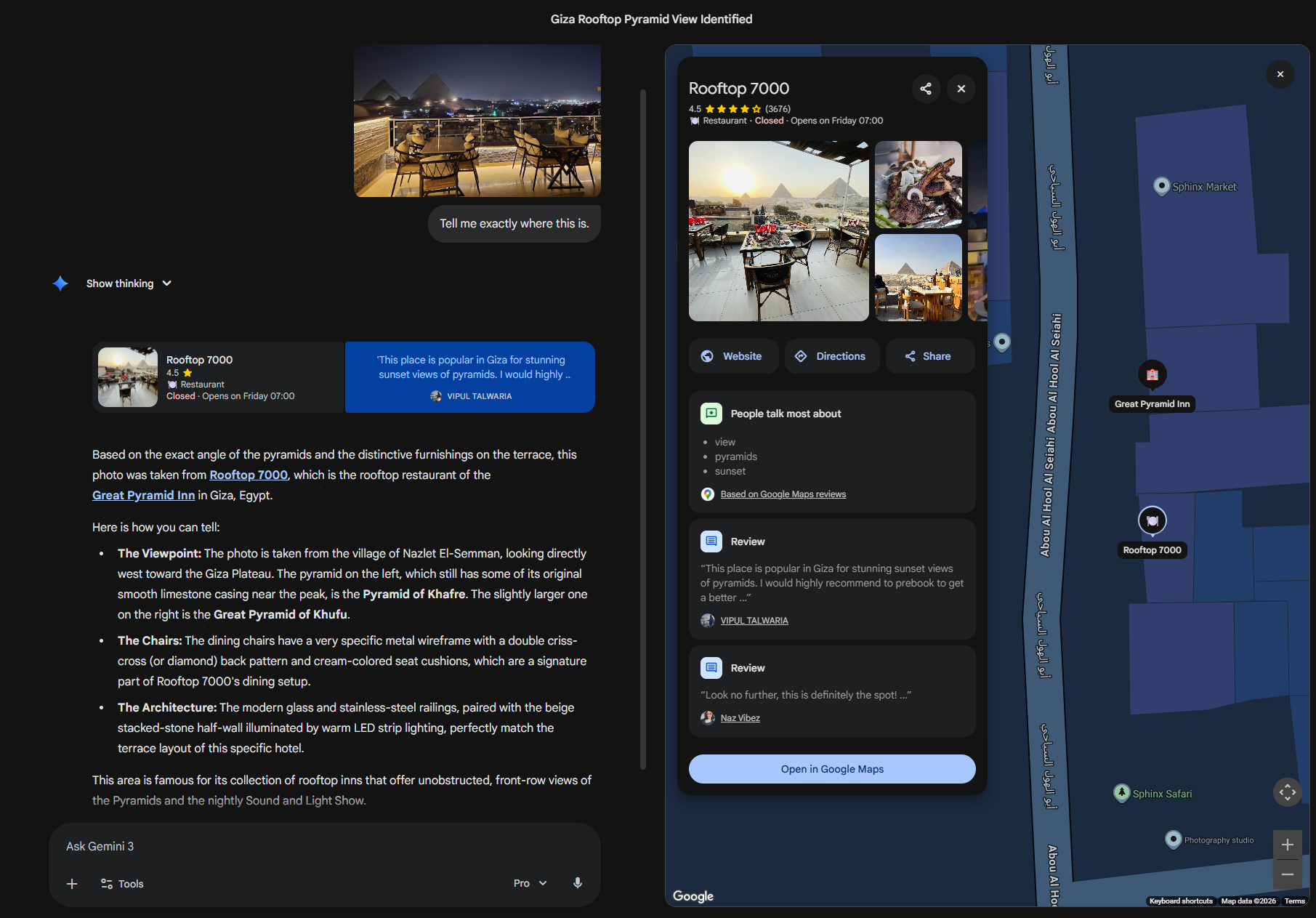Open the Tools menu
Screen dimensions: 1316x918
[x=122, y=884]
